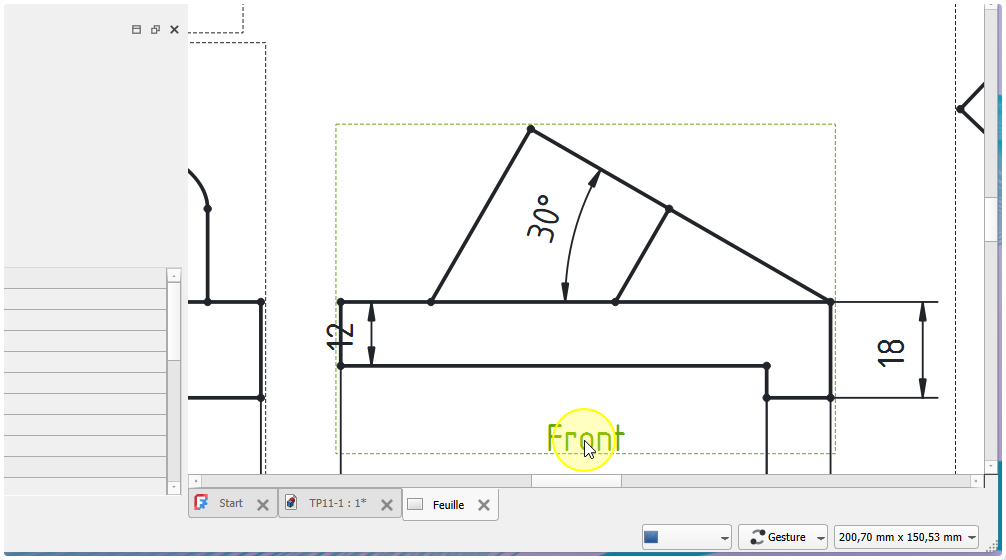Click the left arrow of the horizontal scrollbar
1006x560 pixels.
pos(196,481)
